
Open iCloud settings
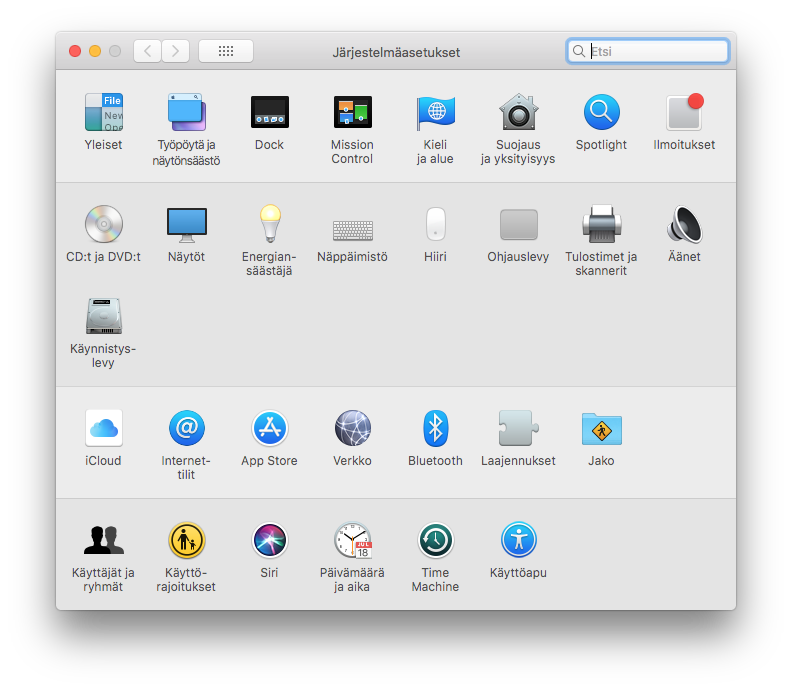tap(103, 429)
